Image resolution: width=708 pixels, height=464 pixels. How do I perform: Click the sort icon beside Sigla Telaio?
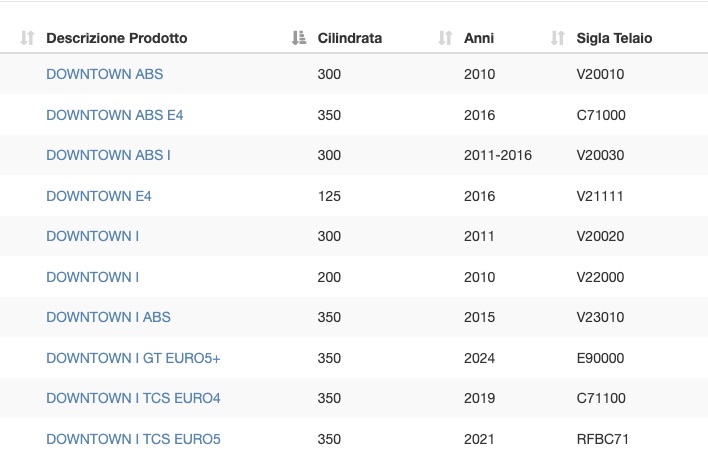point(558,38)
